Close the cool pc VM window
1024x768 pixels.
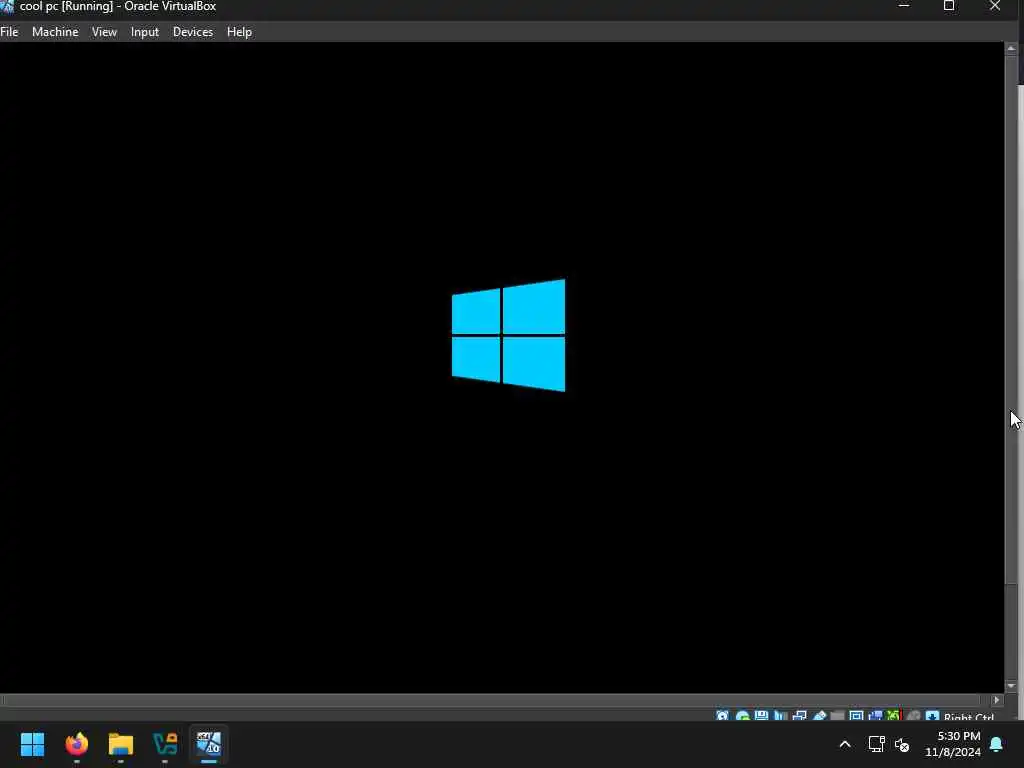(x=995, y=6)
